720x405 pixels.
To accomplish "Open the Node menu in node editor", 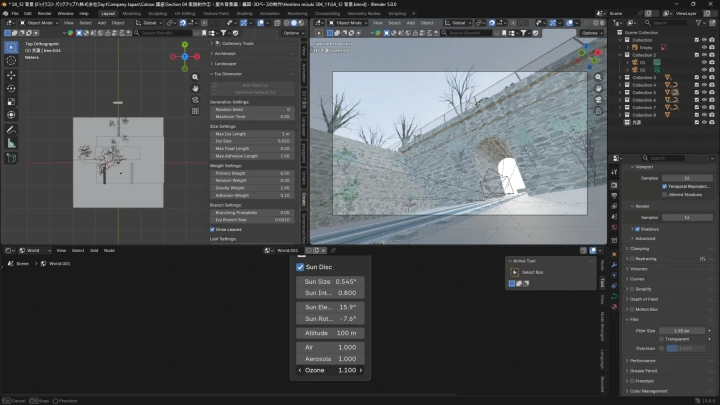I will click(x=109, y=250).
